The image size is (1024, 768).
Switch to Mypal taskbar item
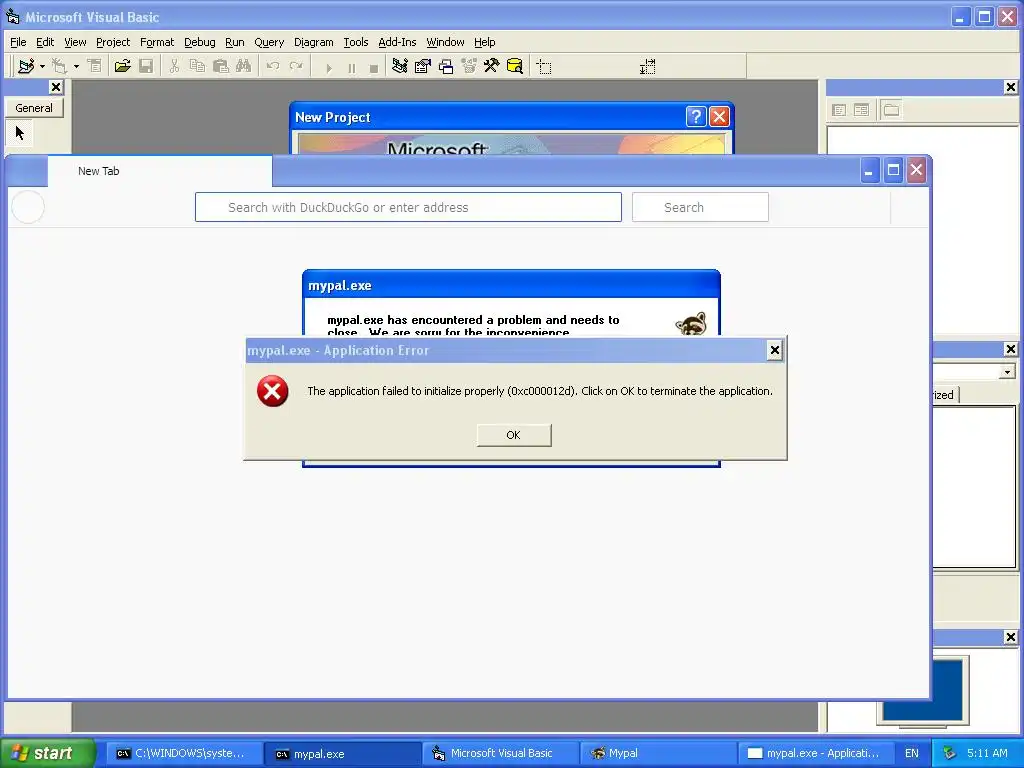[x=658, y=754]
